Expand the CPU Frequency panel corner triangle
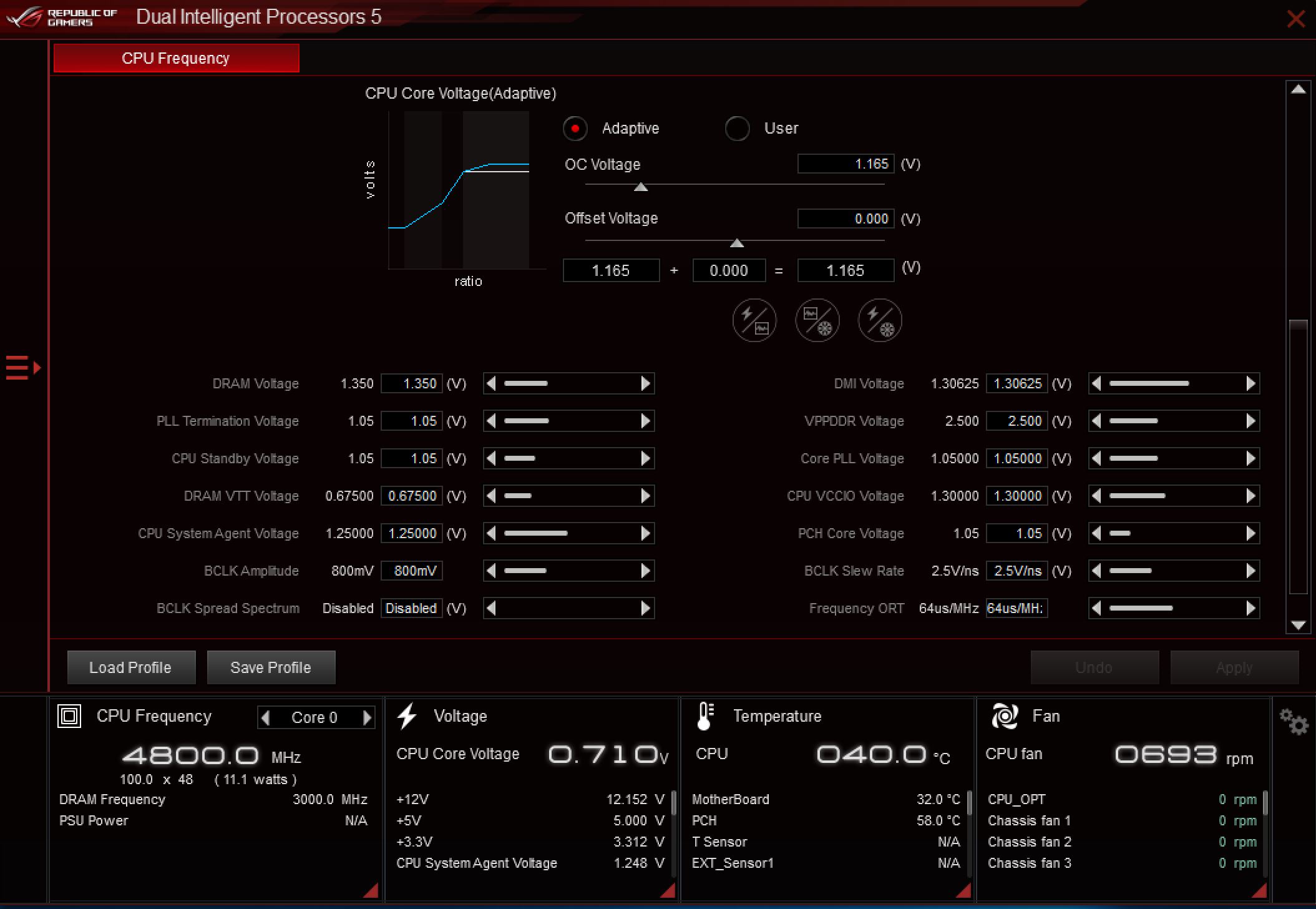This screenshot has width=1316, height=909. point(372,890)
